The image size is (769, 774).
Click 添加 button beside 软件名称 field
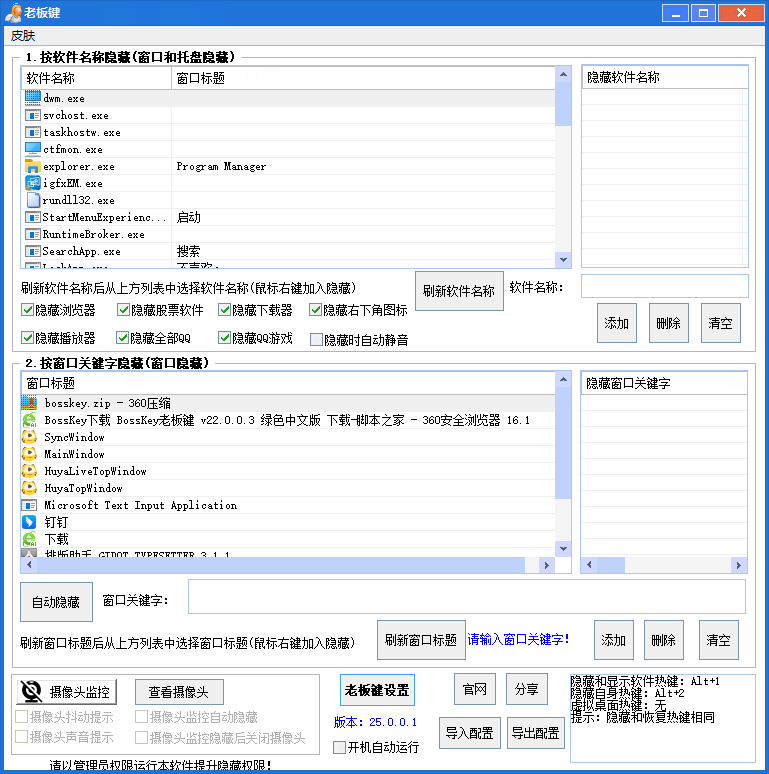tap(616, 323)
